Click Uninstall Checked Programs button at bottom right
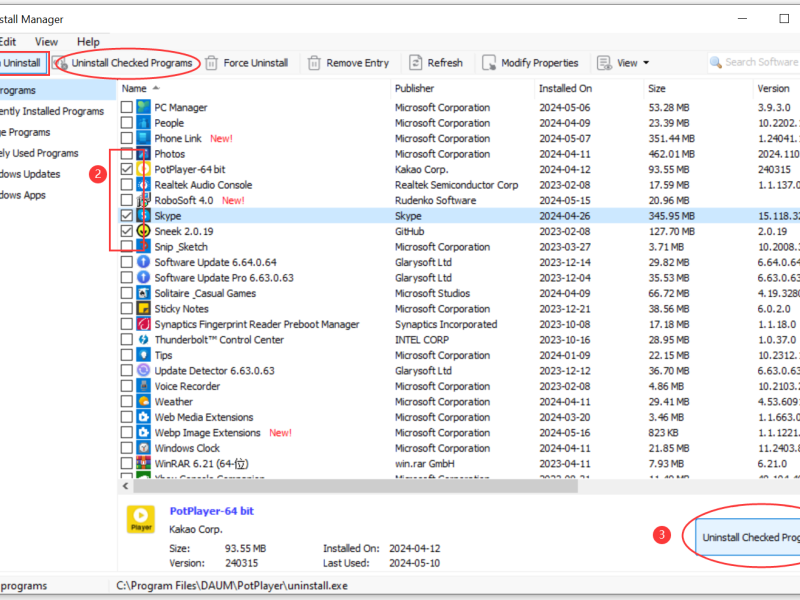Image resolution: width=800 pixels, height=600 pixels. pyautogui.click(x=748, y=537)
